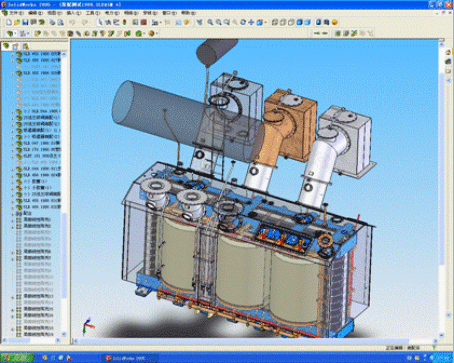The width and height of the screenshot is (454, 363).
Task: Click the first quick launch icon in taskbar
Action: (x=45, y=358)
